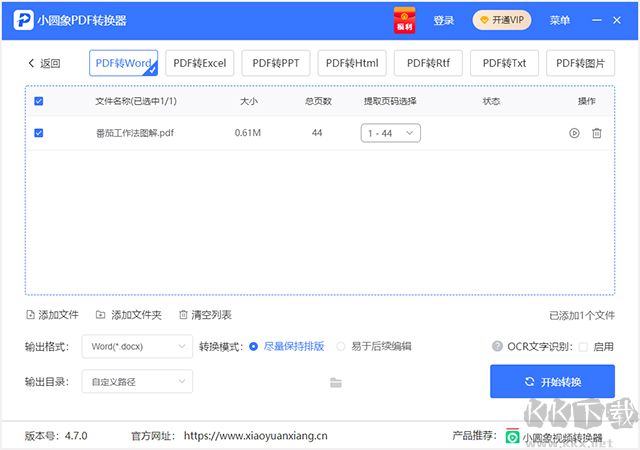Viewport: 640px width, 450px height.
Task: Enable the OCR 启用 checkbox
Action: (583, 347)
